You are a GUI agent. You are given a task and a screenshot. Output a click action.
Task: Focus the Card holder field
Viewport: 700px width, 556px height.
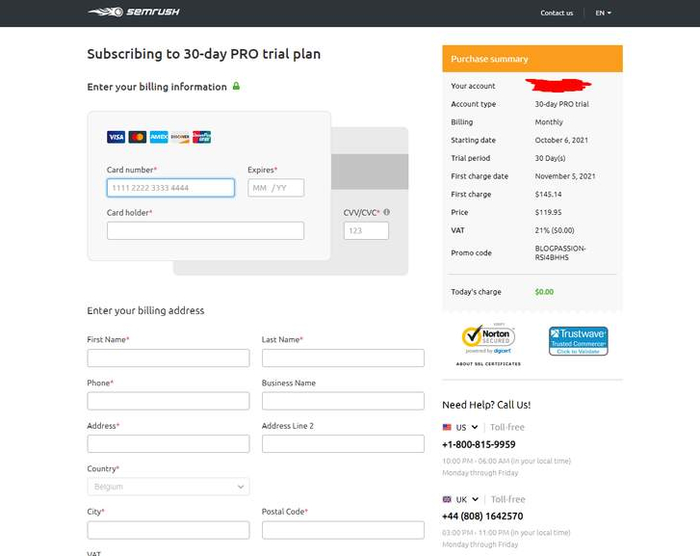[205, 231]
